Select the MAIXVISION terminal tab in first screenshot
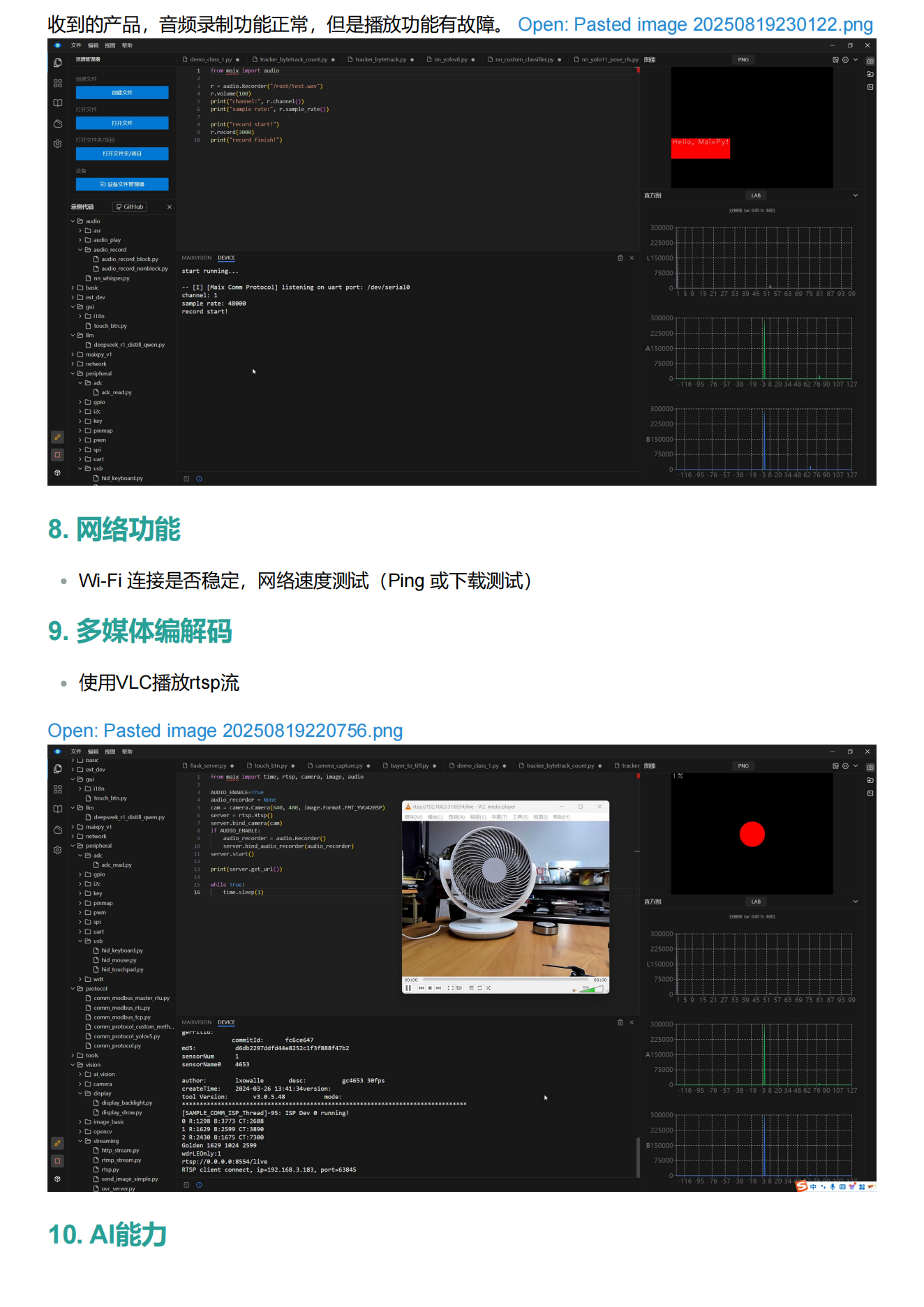 click(197, 258)
